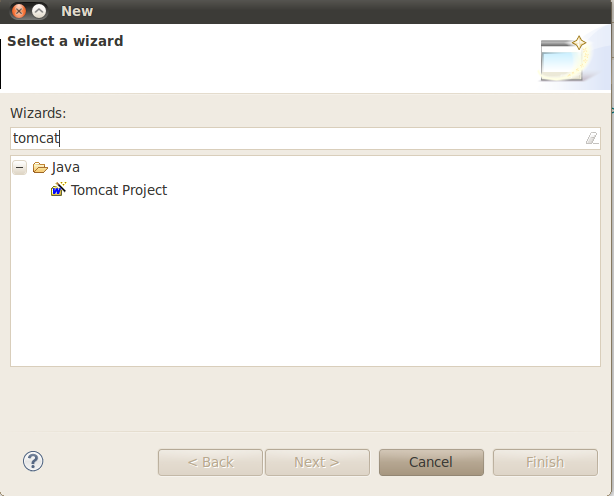Image resolution: width=614 pixels, height=496 pixels.
Task: Select the Tomcat Project entry
Action: pyautogui.click(x=119, y=190)
